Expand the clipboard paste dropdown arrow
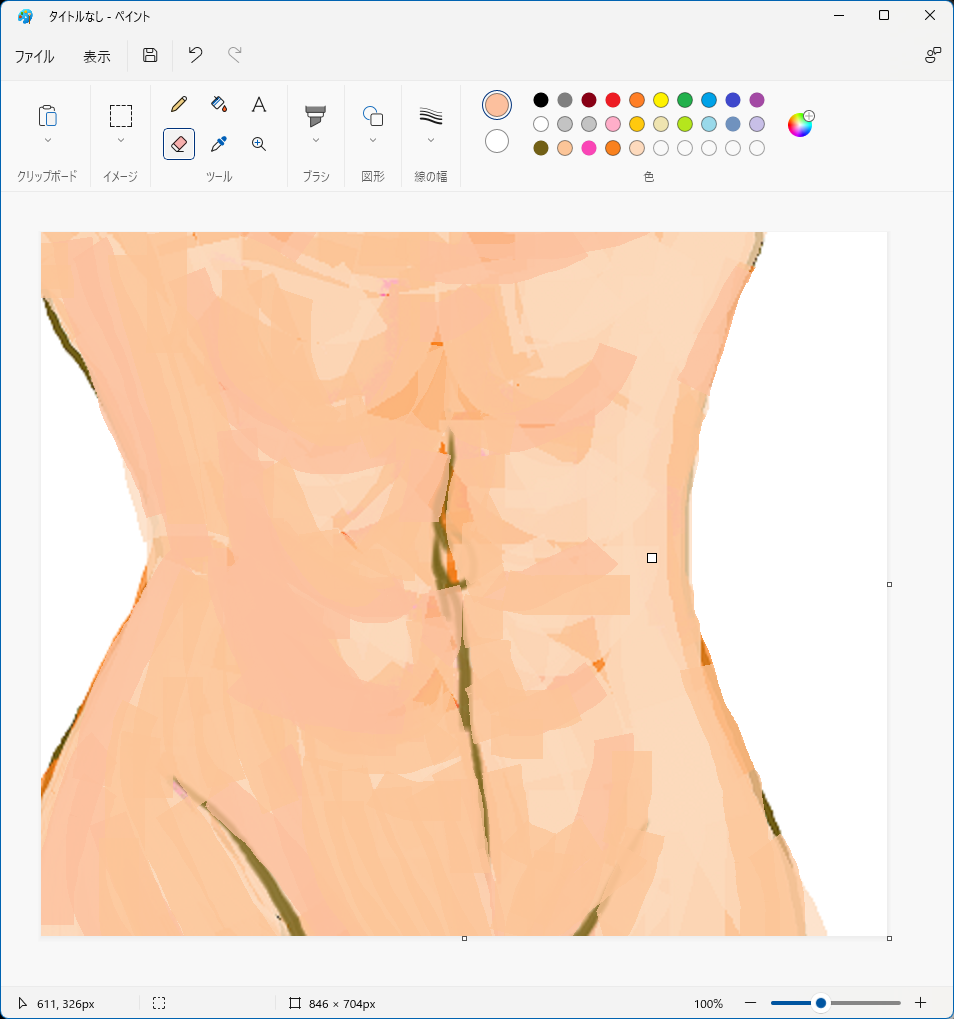The width and height of the screenshot is (954, 1019). tap(48, 141)
